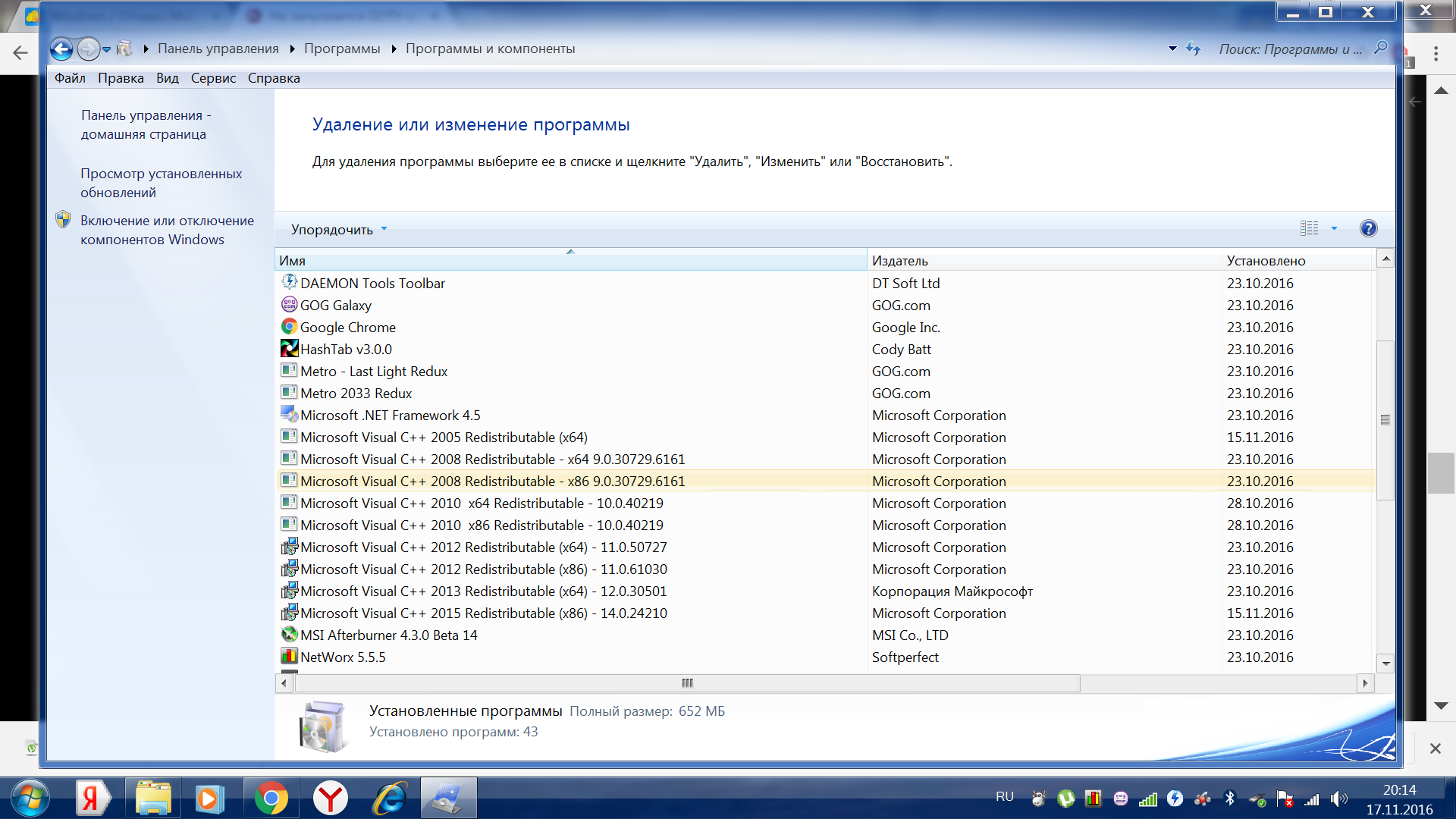Viewport: 1456px width, 819px height.
Task: Click the uTorrent tray icon
Action: (1066, 799)
